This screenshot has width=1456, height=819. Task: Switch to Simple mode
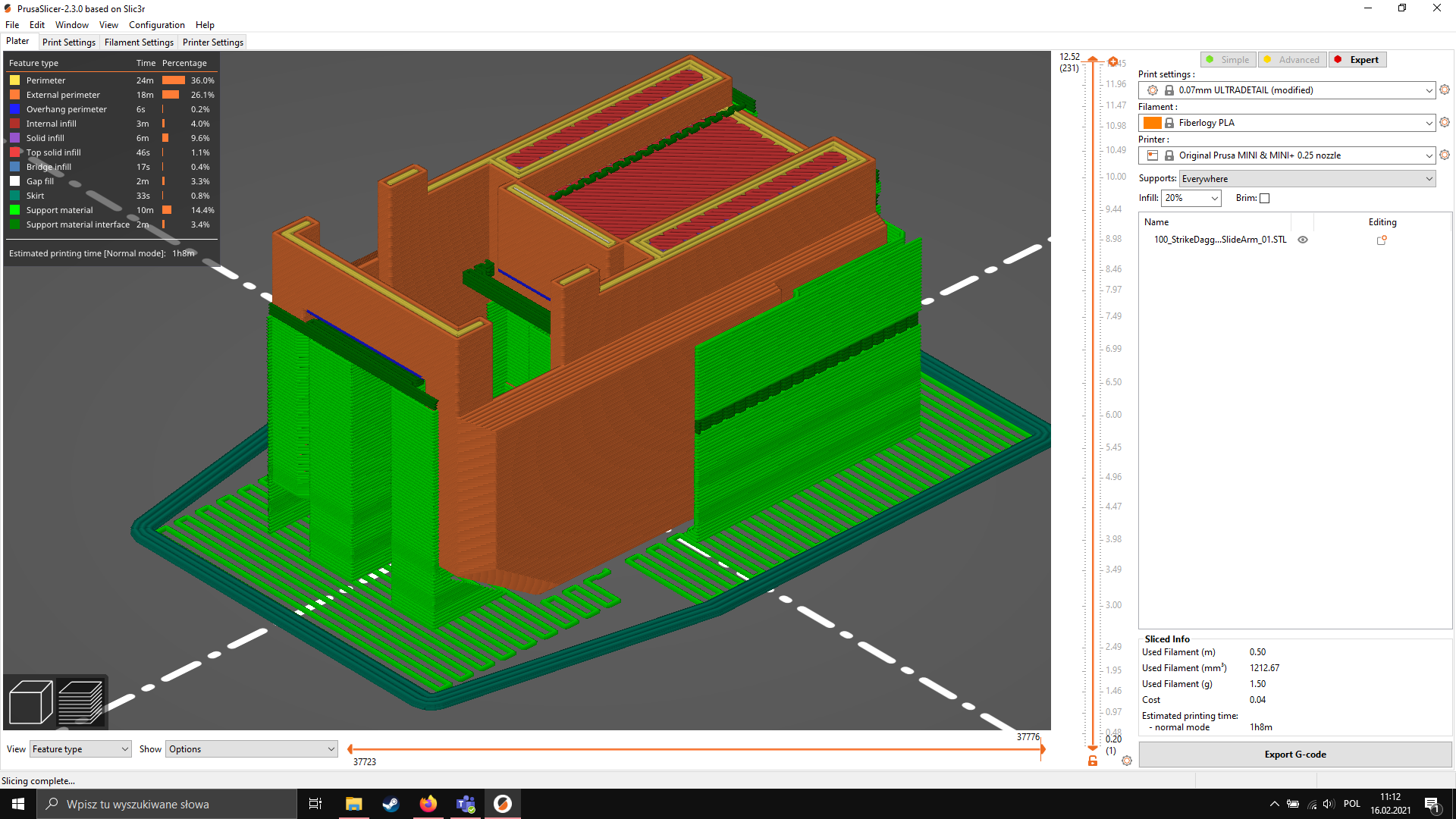point(1228,59)
